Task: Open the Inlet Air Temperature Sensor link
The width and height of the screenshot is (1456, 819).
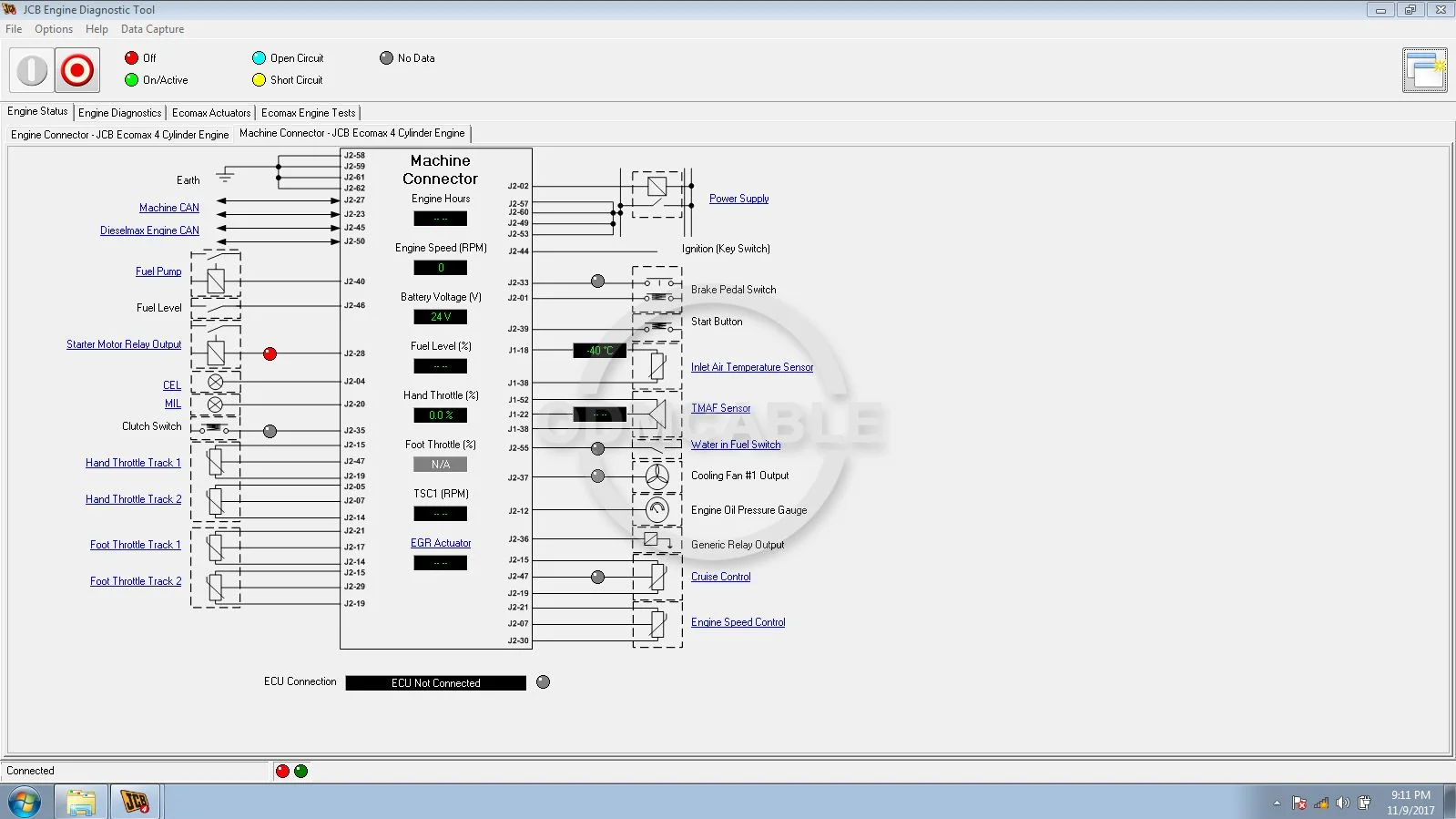Action: tap(752, 367)
